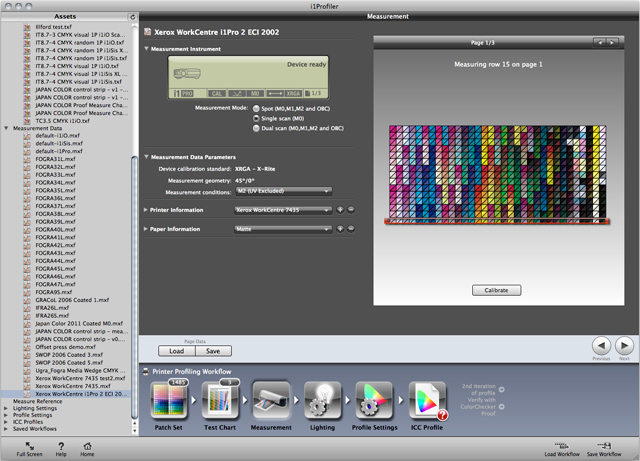640x461 pixels.
Task: Select TC3.5 CMYK i1iO.txf
Action: tap(62, 121)
